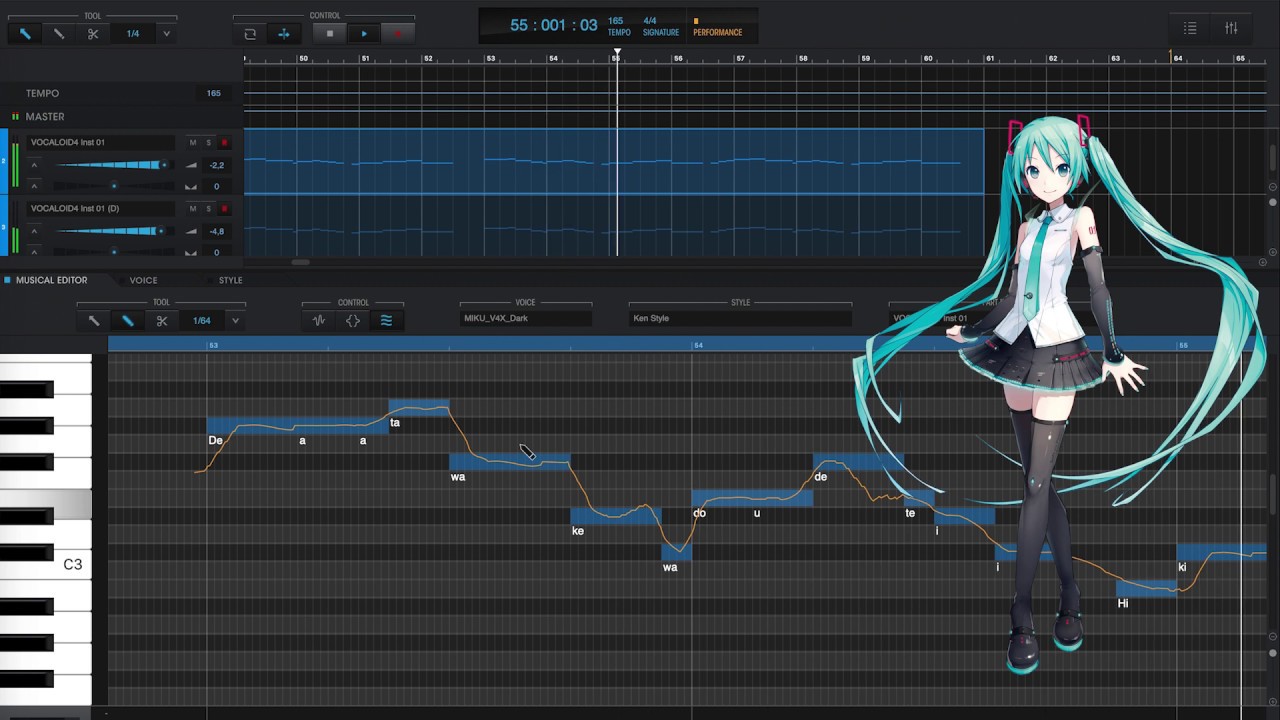Stop playback with the square stop button

(x=330, y=34)
